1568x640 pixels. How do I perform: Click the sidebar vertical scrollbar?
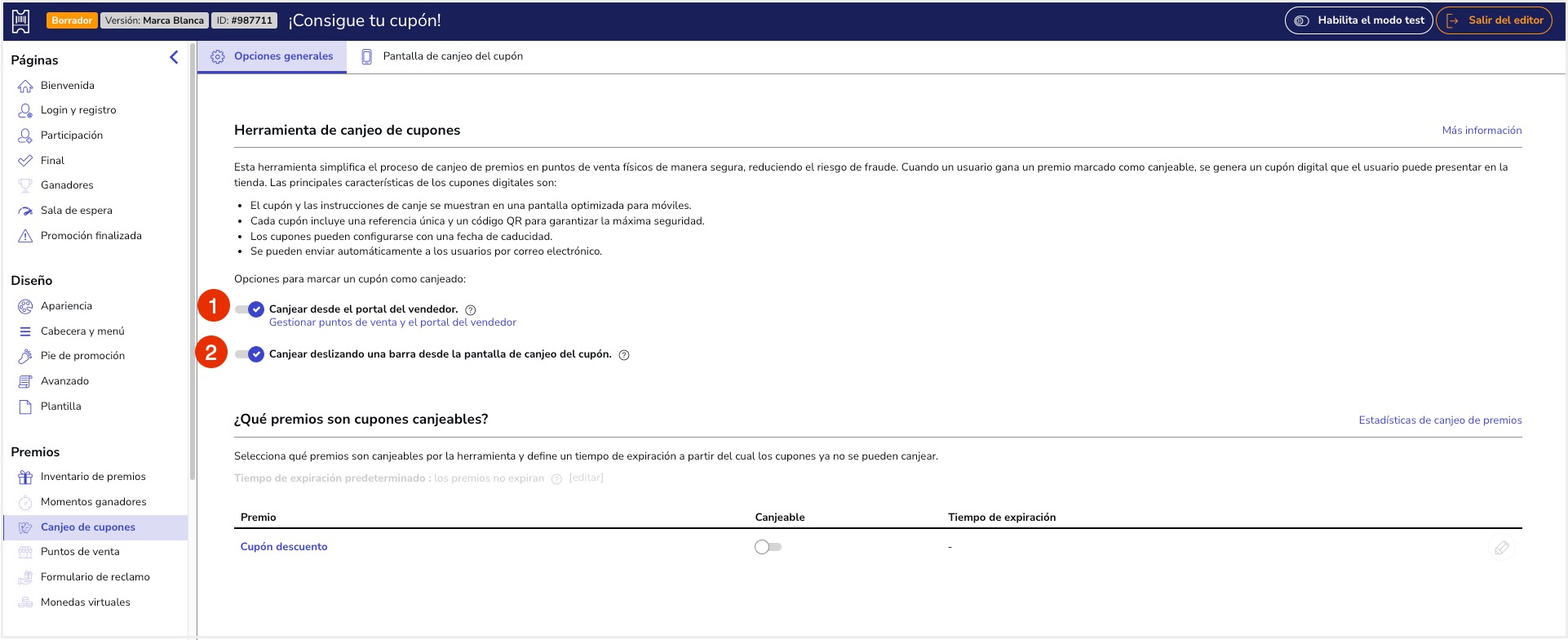click(x=193, y=261)
